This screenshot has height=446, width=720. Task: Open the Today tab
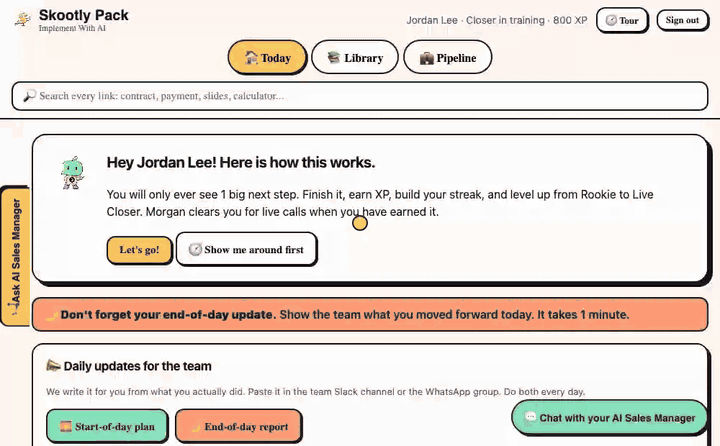tap(267, 57)
